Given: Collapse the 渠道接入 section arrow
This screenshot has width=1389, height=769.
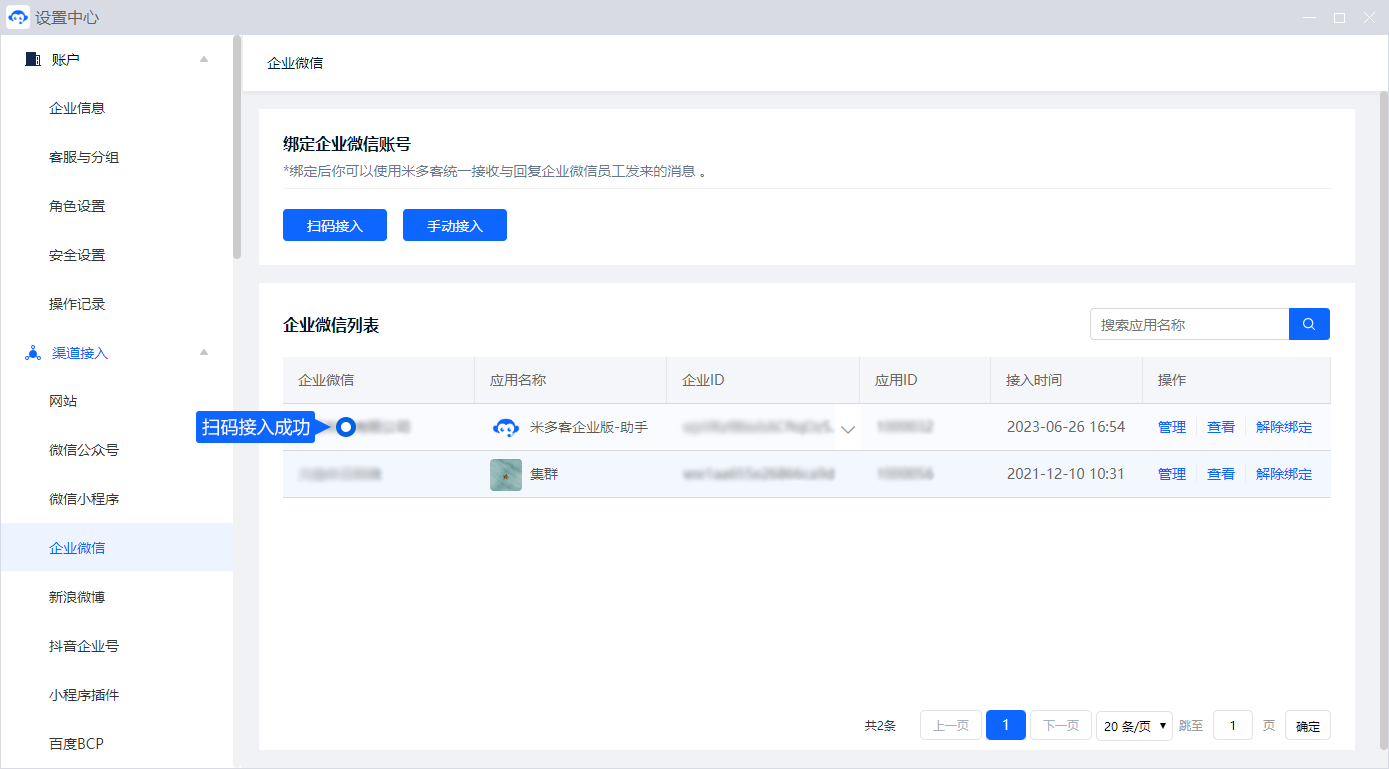Looking at the screenshot, I should (204, 353).
